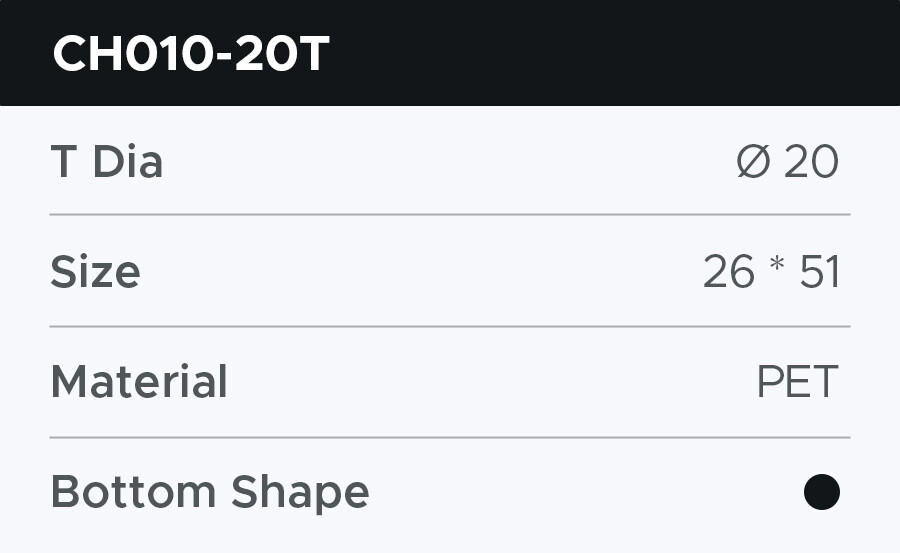Click the word Dia in the first row
Image resolution: width=900 pixels, height=553 pixels.
click(127, 162)
